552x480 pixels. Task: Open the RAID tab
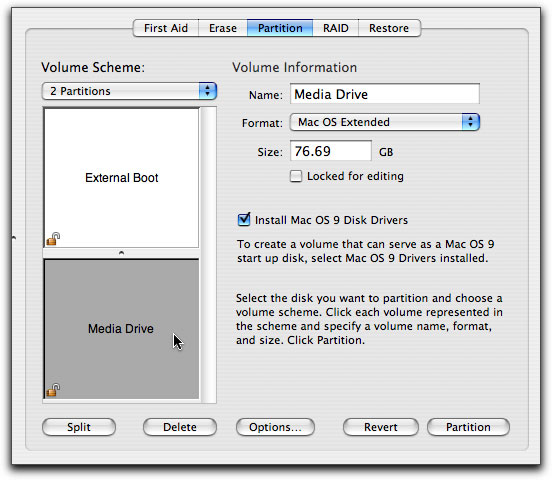tap(336, 28)
